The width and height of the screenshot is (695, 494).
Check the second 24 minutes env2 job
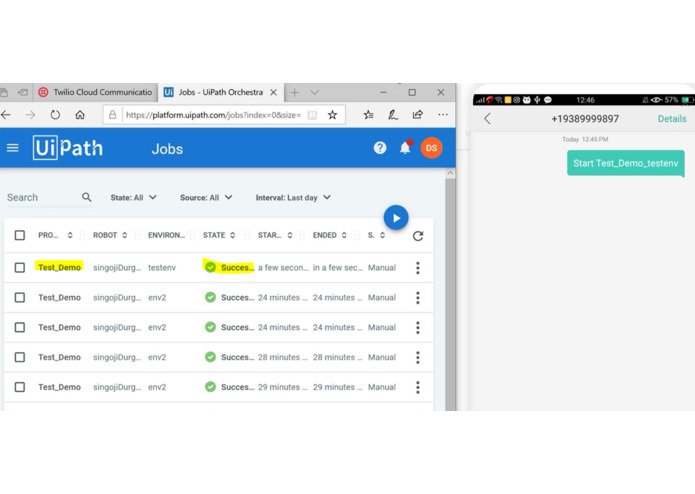20,327
